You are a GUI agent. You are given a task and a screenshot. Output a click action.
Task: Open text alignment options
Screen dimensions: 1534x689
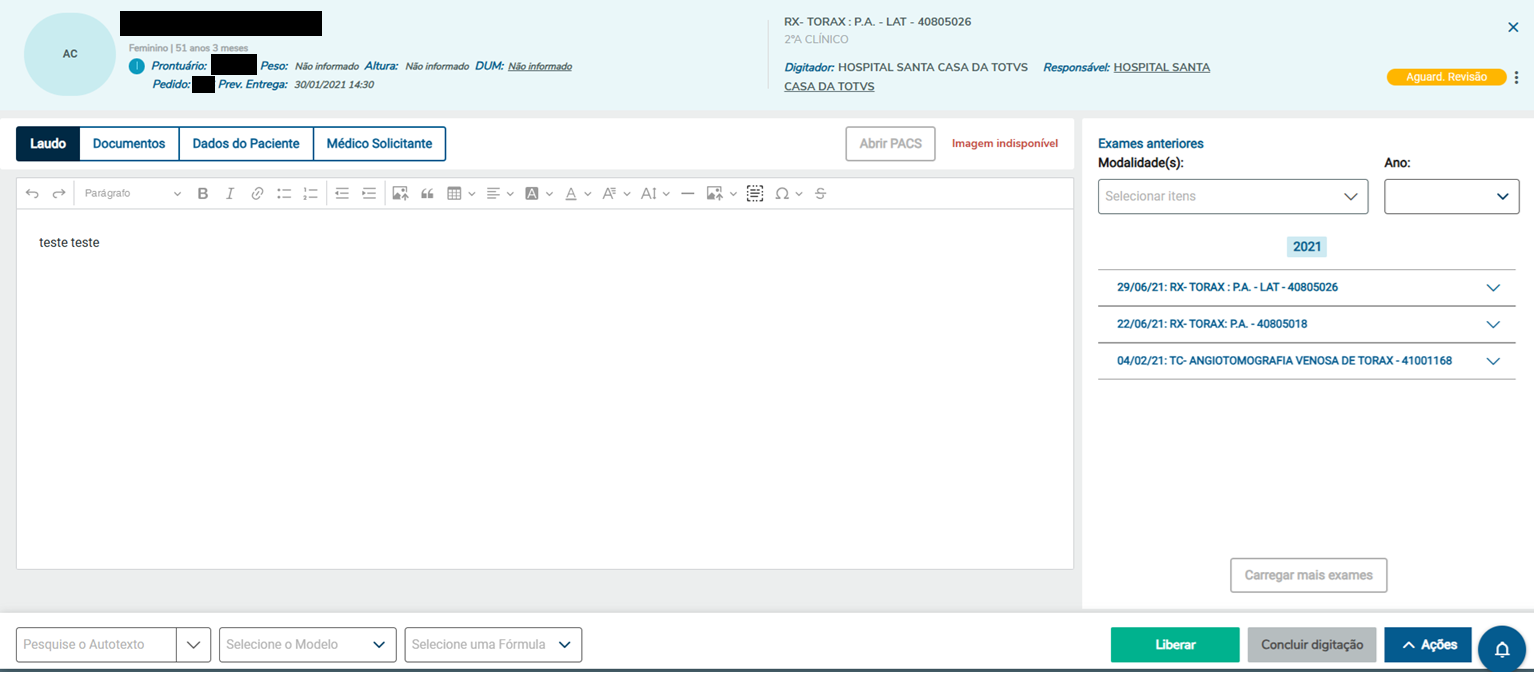[500, 194]
